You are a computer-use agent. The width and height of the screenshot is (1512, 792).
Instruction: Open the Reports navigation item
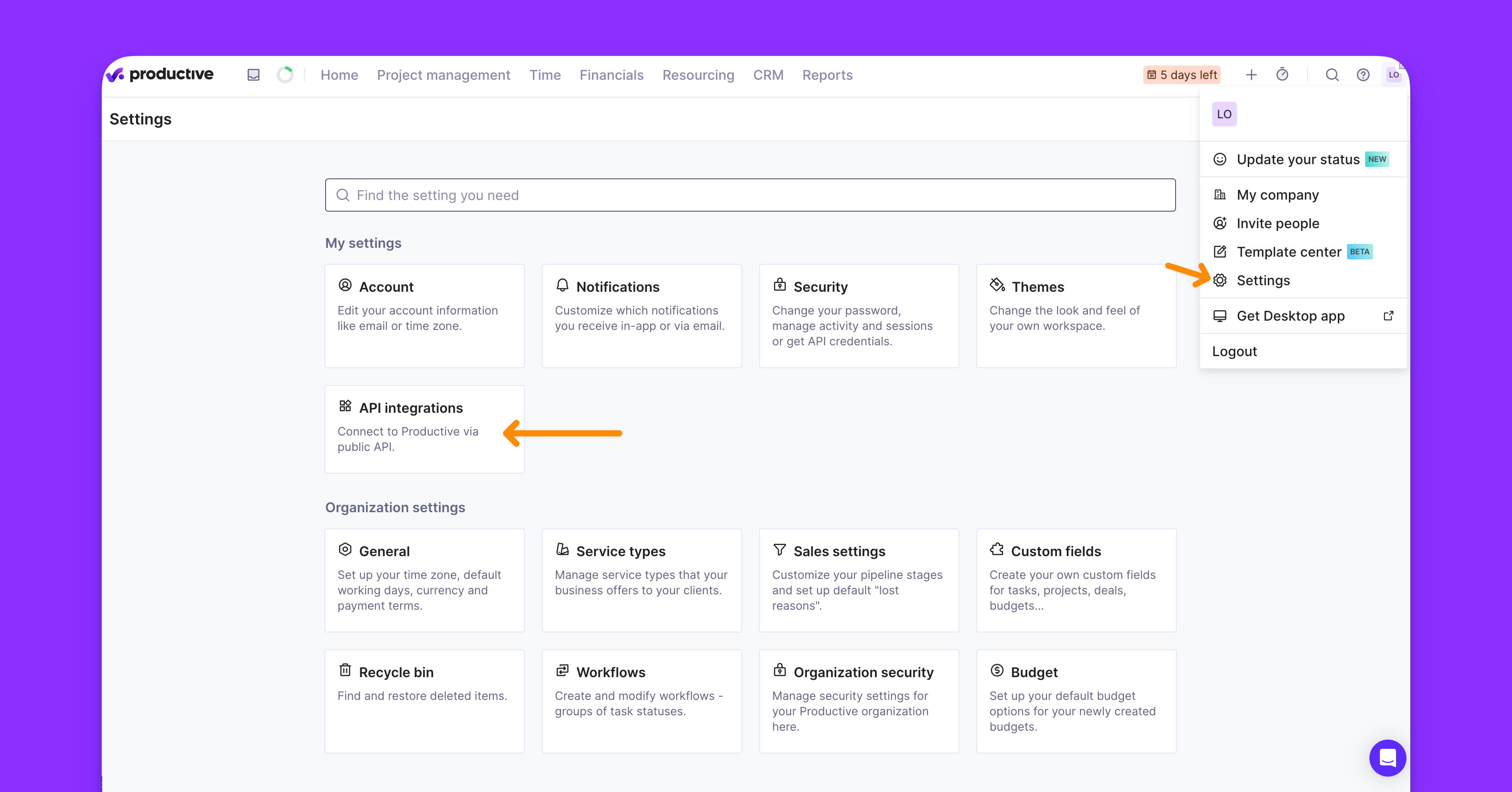click(x=827, y=75)
